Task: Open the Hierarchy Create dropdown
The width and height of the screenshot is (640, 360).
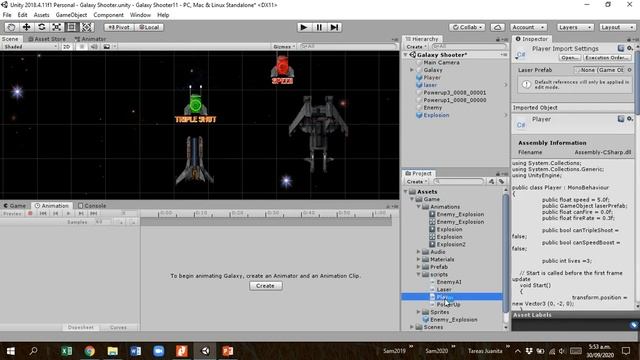Action: tap(416, 47)
